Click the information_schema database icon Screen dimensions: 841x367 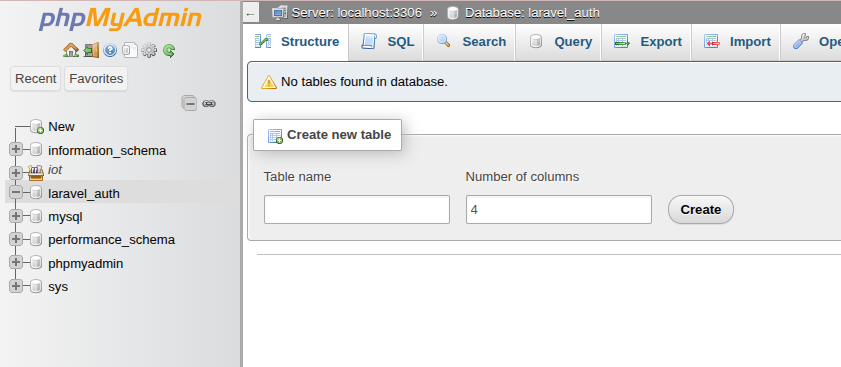pyautogui.click(x=36, y=150)
